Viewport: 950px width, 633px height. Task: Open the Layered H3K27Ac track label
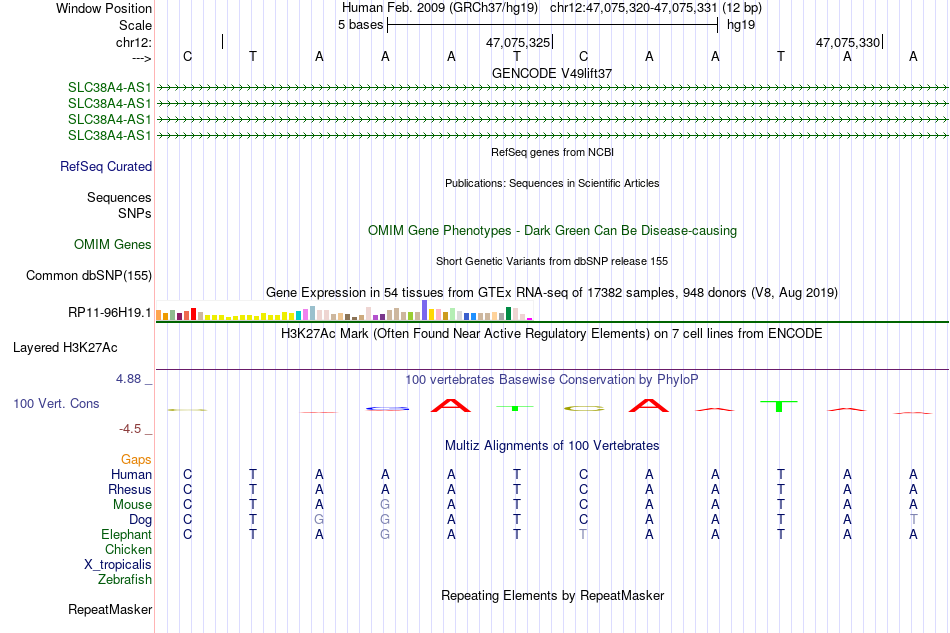click(65, 348)
